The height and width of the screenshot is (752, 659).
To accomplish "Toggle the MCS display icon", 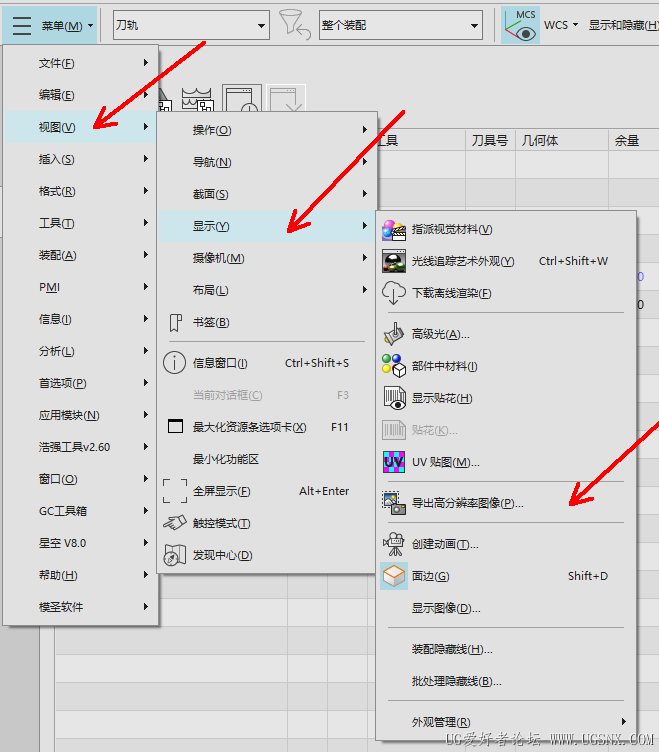I will (x=520, y=25).
